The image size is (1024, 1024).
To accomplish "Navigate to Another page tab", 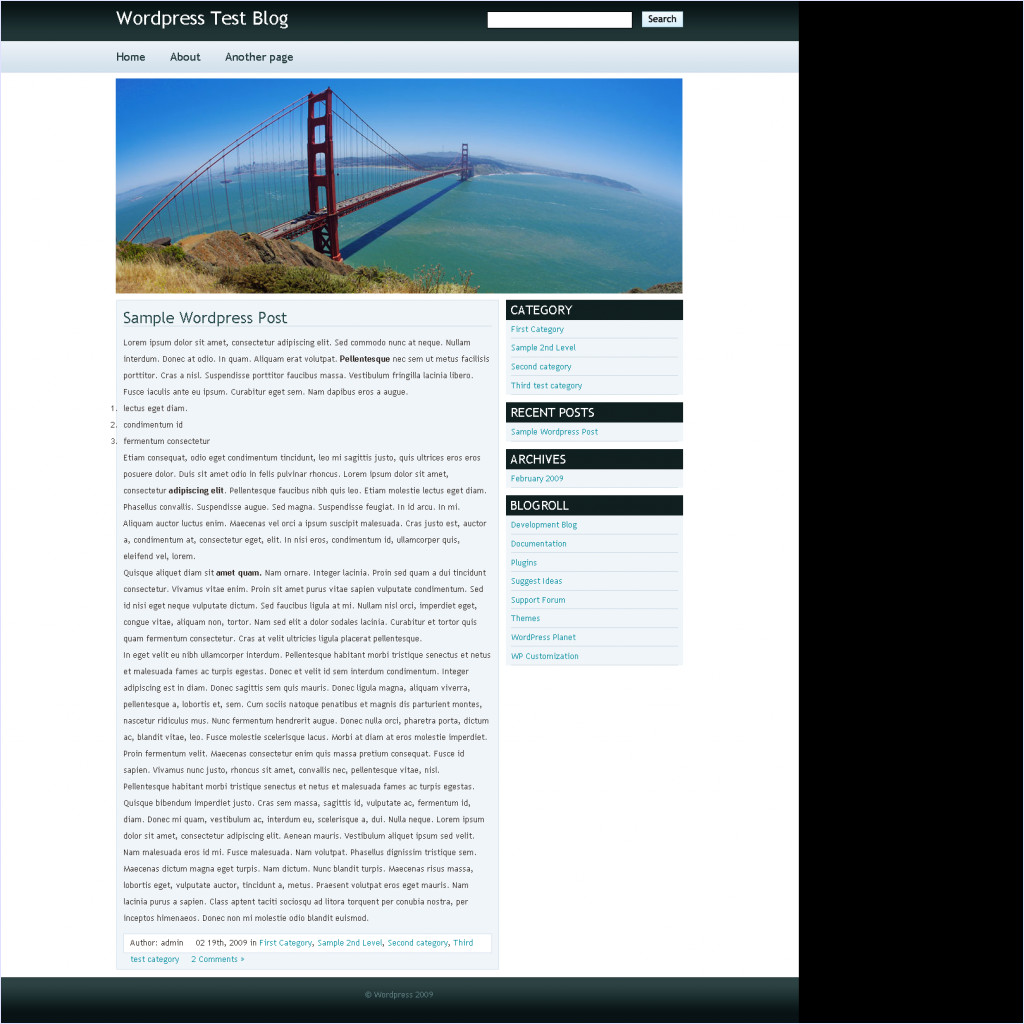I will [259, 57].
